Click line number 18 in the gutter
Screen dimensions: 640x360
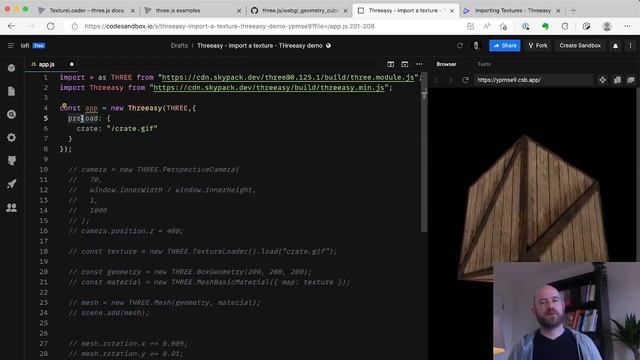(x=44, y=251)
